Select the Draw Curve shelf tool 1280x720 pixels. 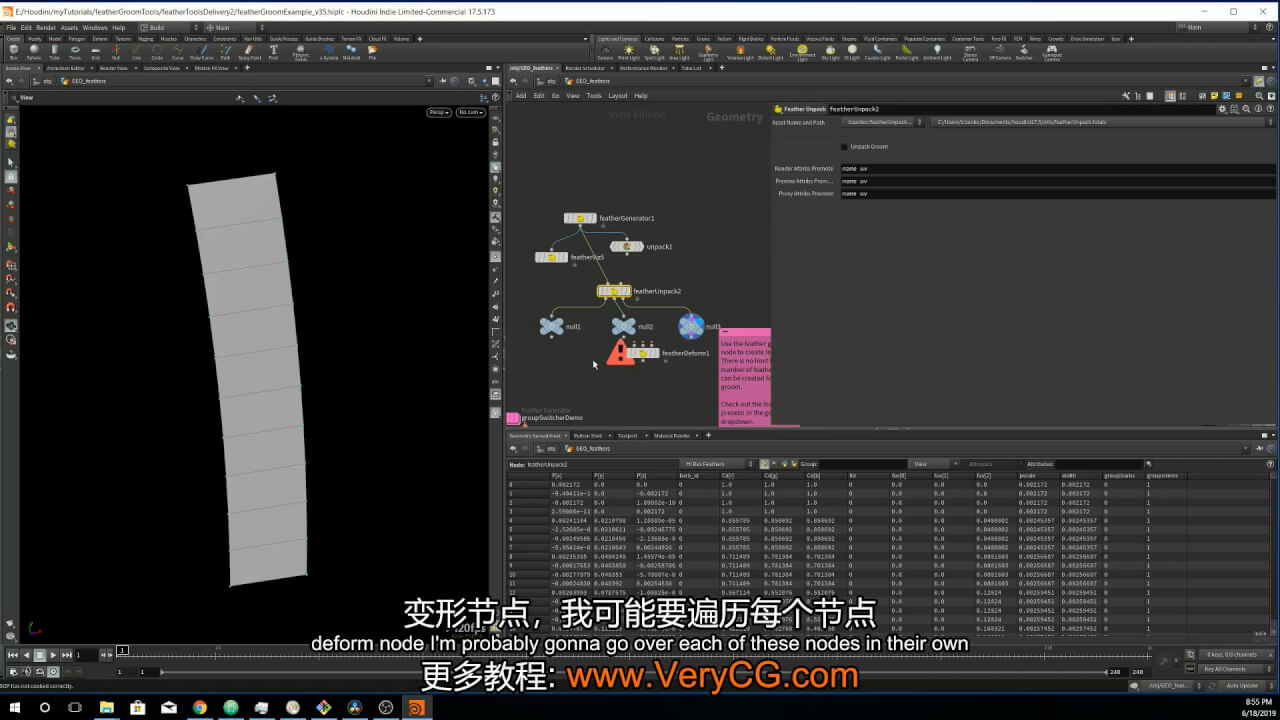pos(202,52)
